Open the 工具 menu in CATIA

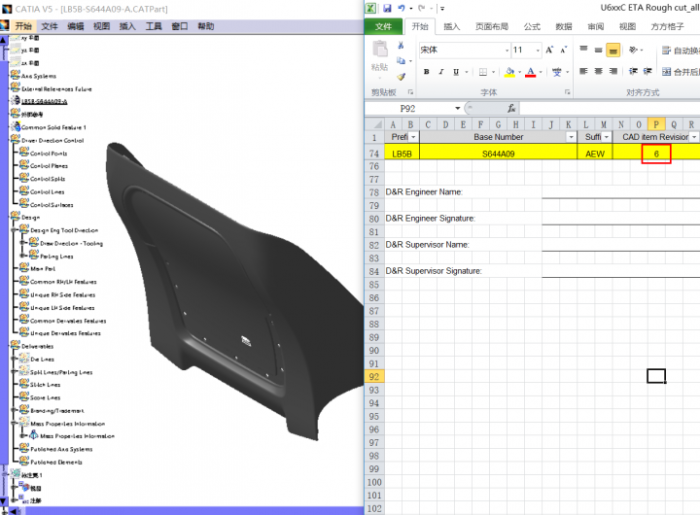pos(154,26)
